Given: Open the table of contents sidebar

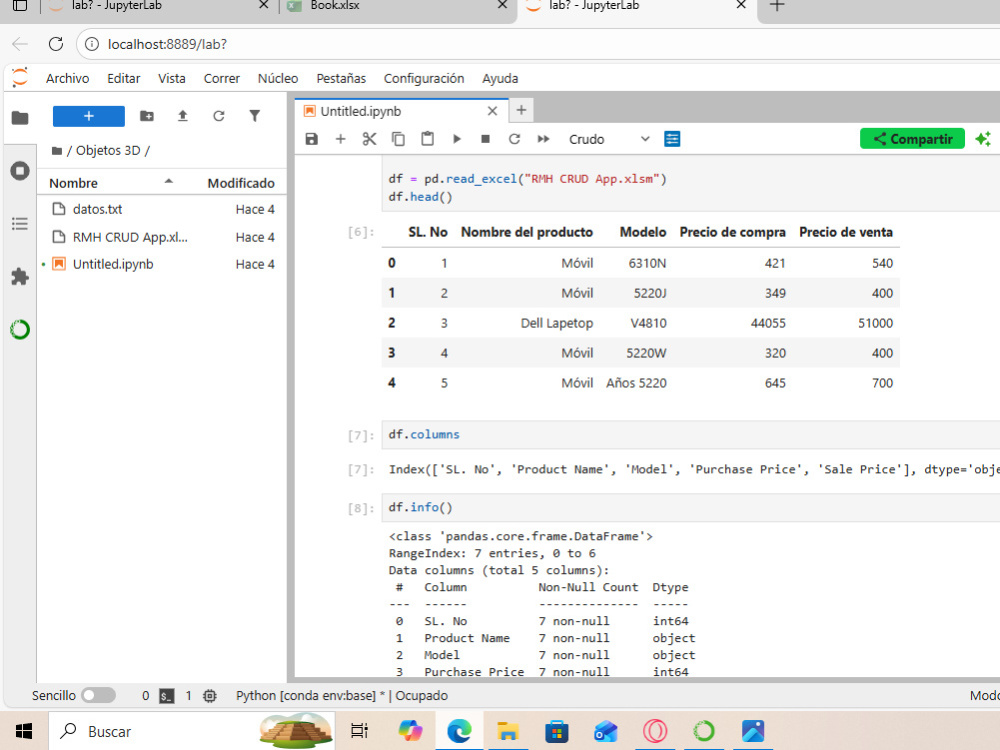Looking at the screenshot, I should [20, 224].
